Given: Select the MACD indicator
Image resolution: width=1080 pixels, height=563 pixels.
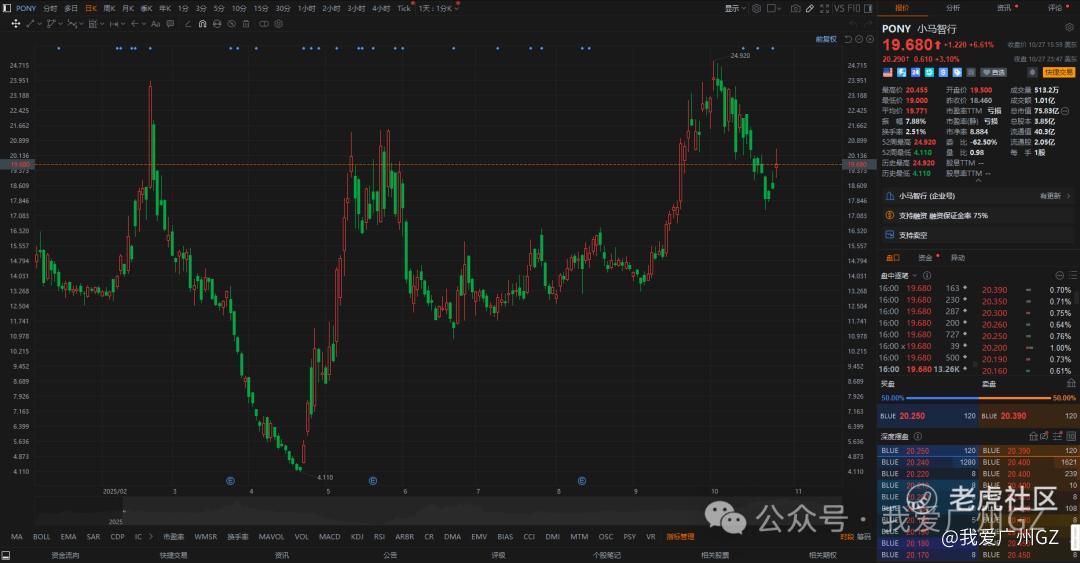Looking at the screenshot, I should (x=329, y=537).
